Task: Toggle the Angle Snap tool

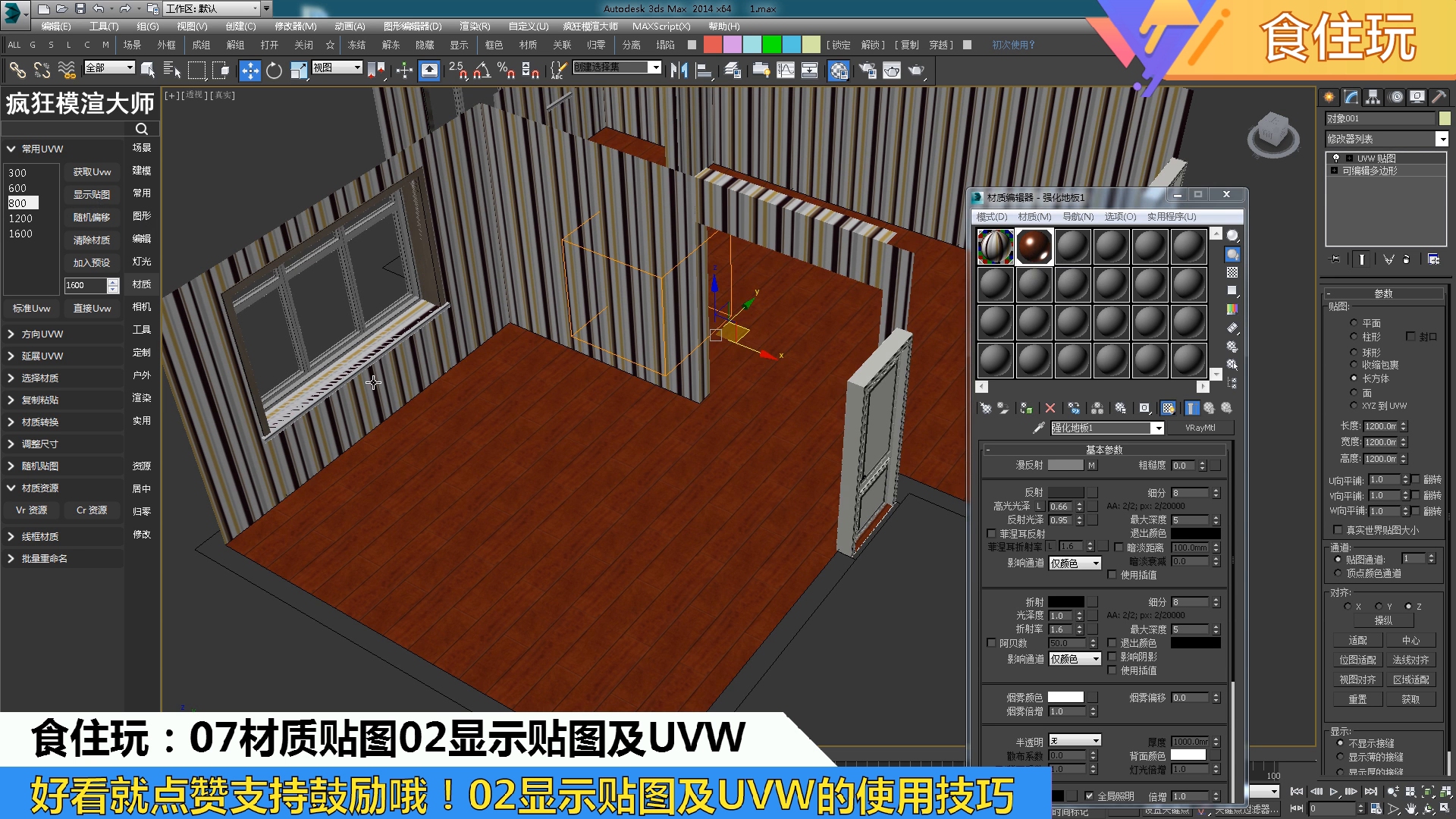Action: (482, 71)
